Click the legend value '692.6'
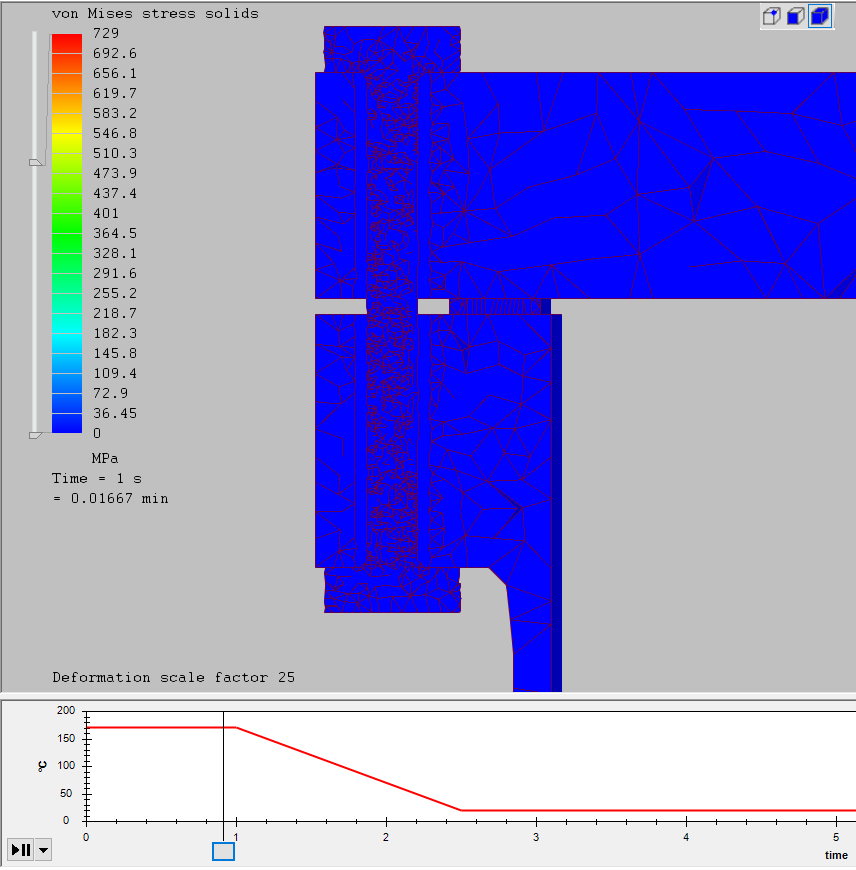This screenshot has width=856, height=870. pos(115,53)
